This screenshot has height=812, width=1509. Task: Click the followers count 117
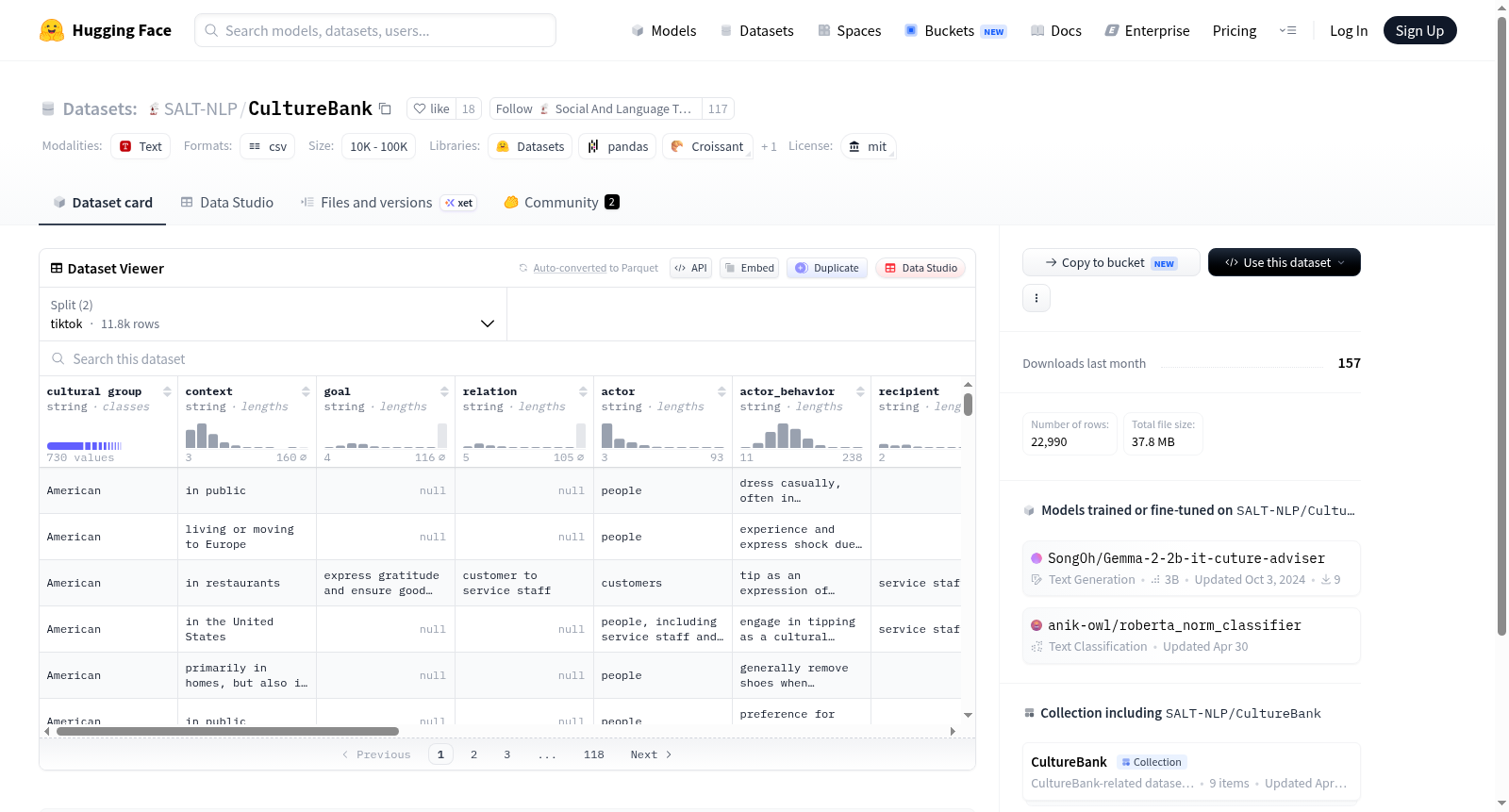718,108
